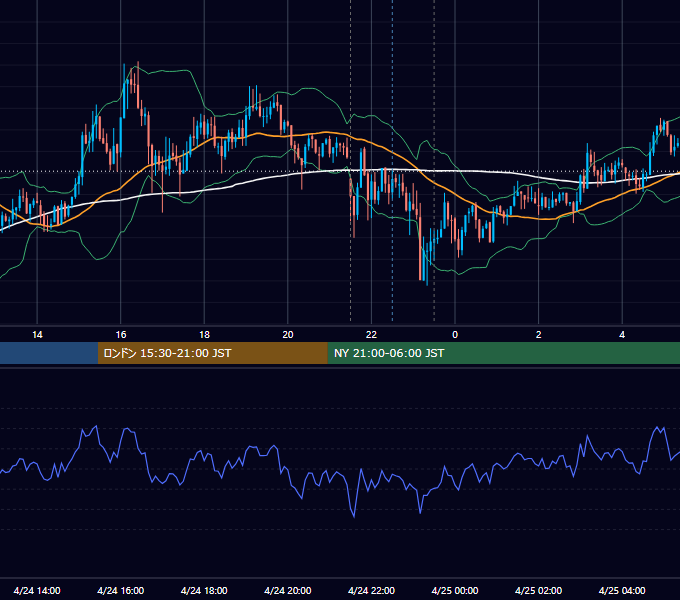Click the NY 21:00-06:00 JST session bar
680x600 pixels.
503,353
